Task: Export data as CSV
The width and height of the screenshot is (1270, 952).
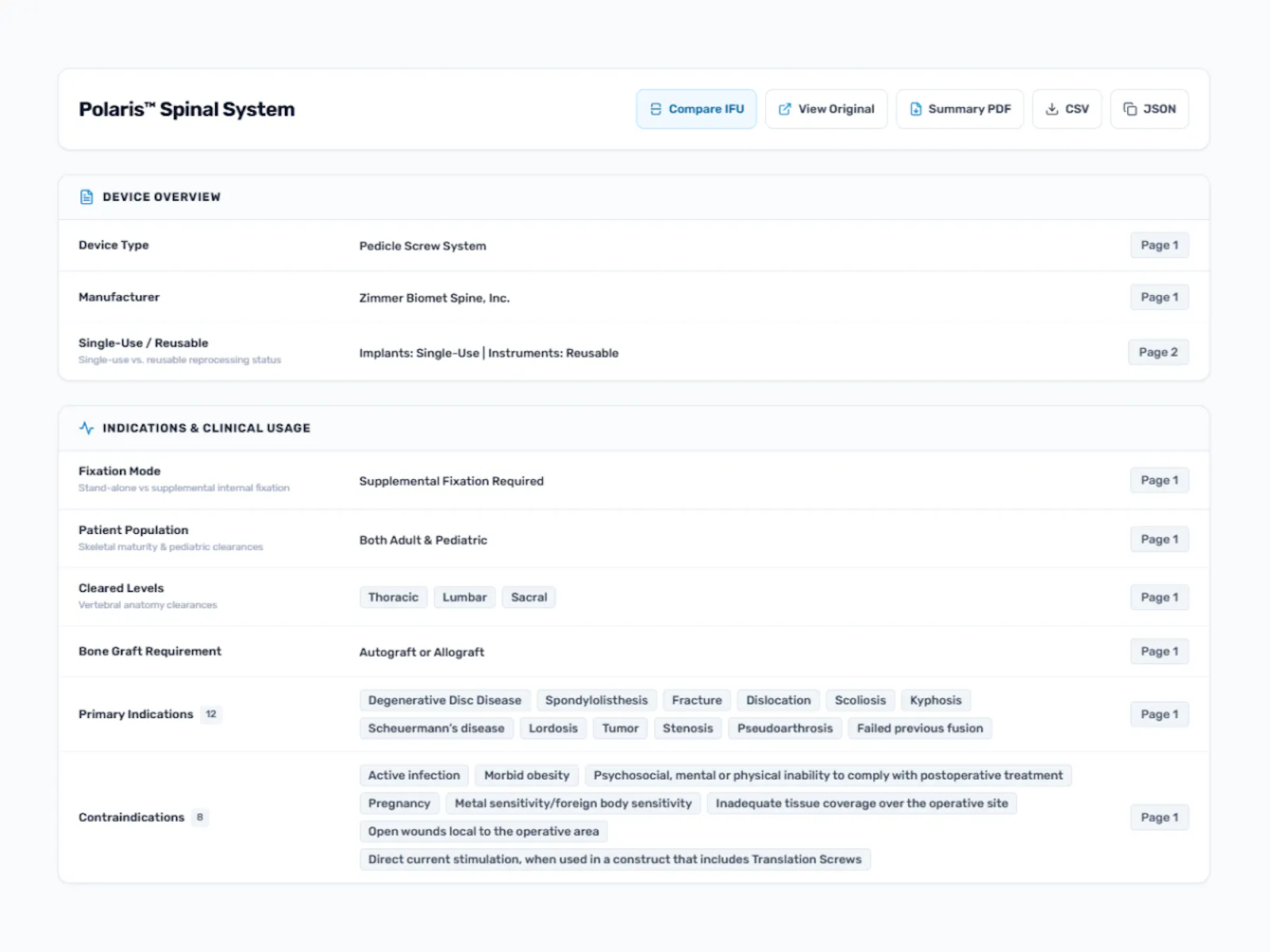Action: pos(1067,109)
